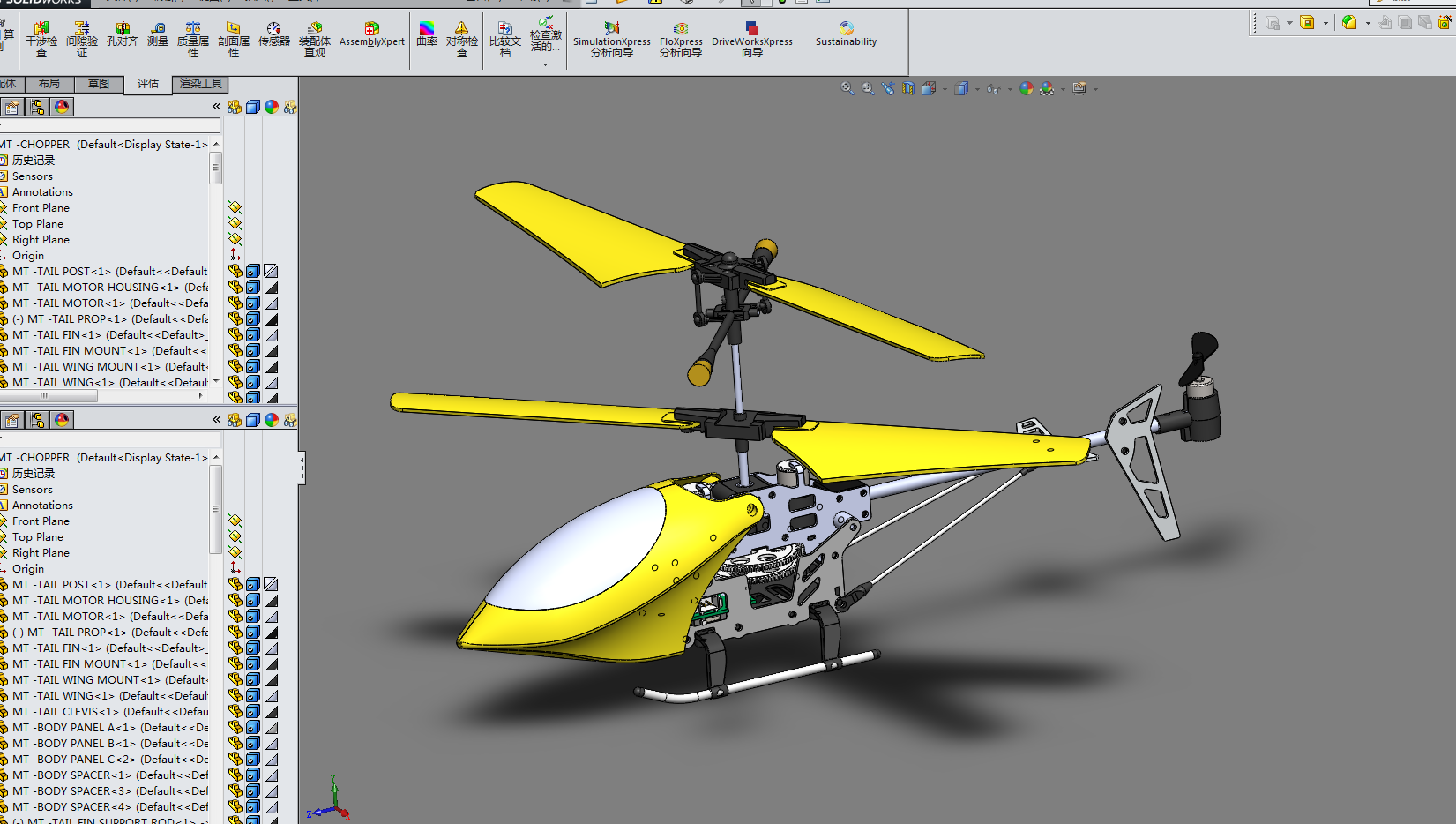
Task: Click the side panel collapse handle
Action: click(302, 468)
